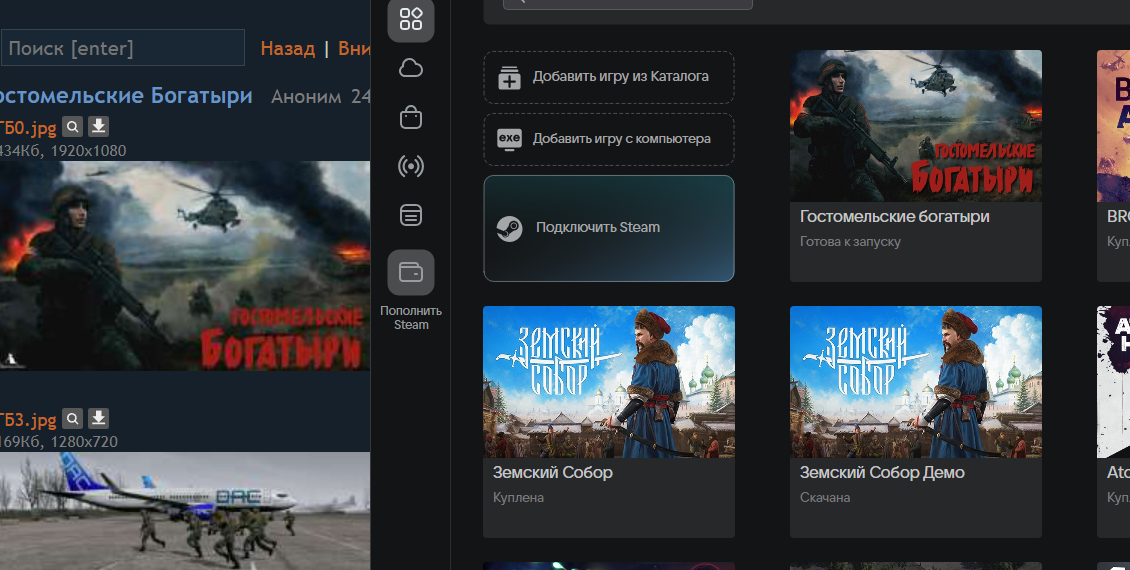Click Добавить игру с компьютера button

coord(609,139)
